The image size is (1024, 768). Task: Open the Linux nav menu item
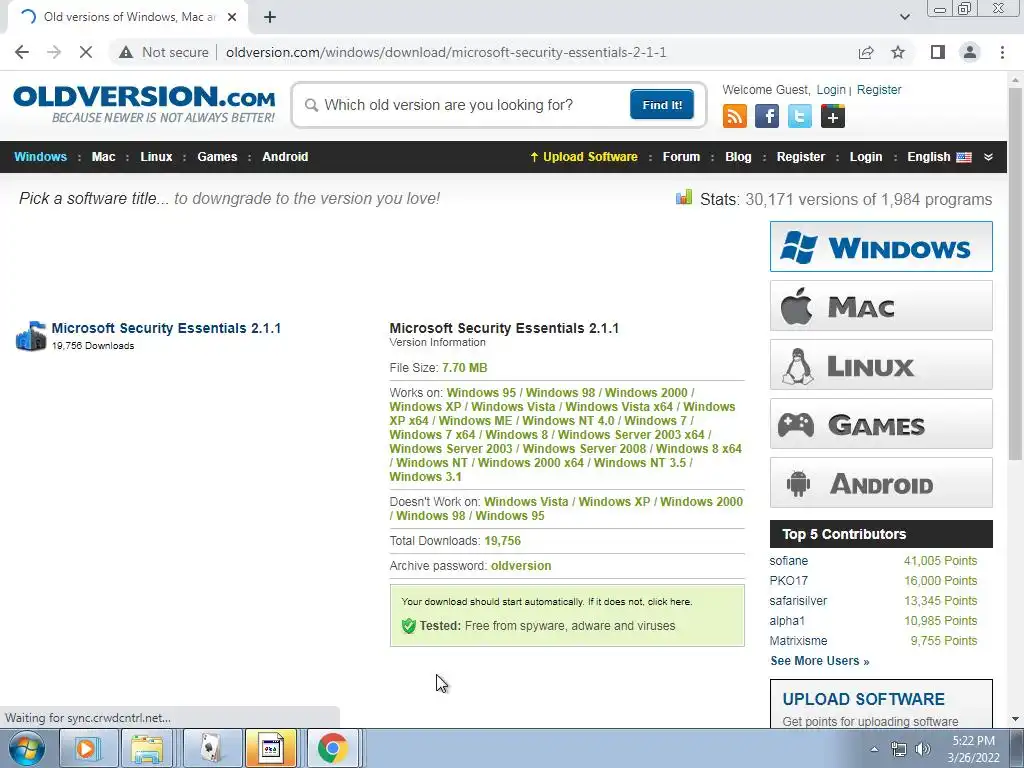pos(156,157)
